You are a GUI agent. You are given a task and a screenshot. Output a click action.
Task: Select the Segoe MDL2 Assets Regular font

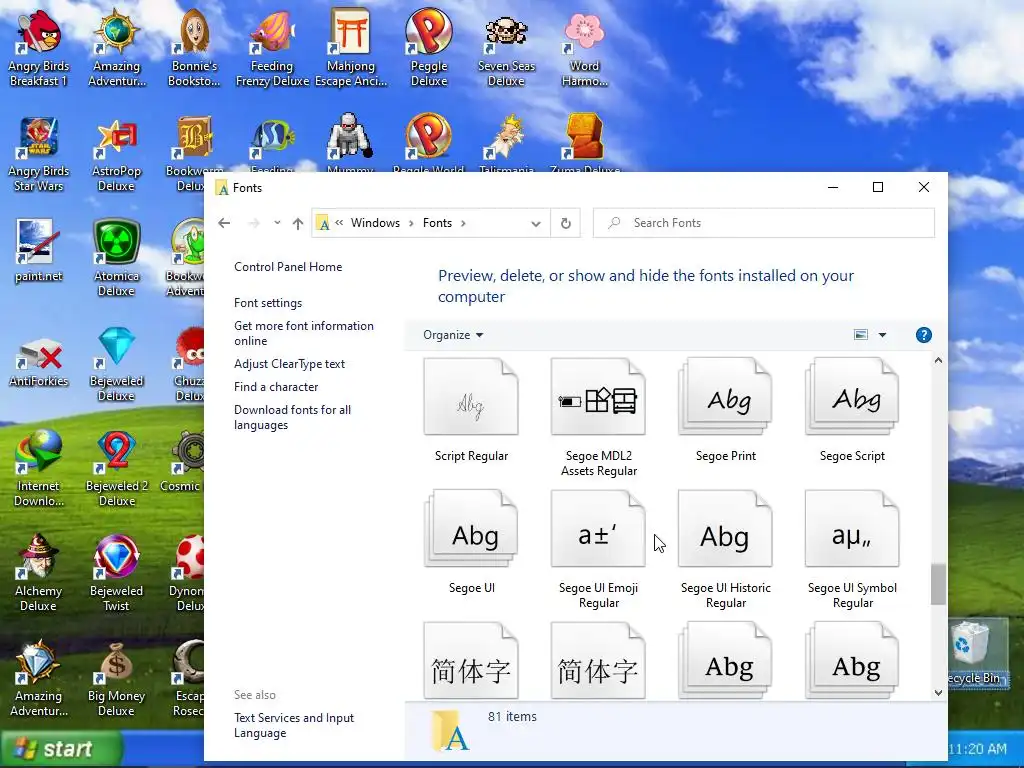coord(598,397)
